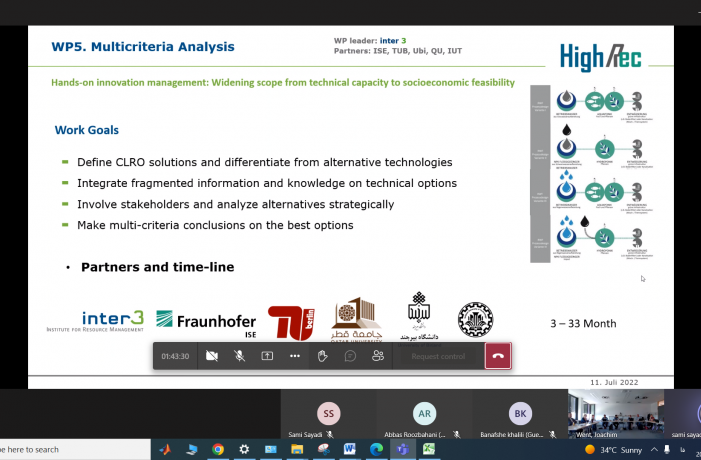This screenshot has width=701, height=460.
Task: Click muted mic icon next to Sami Sayadi
Action: (x=330, y=434)
